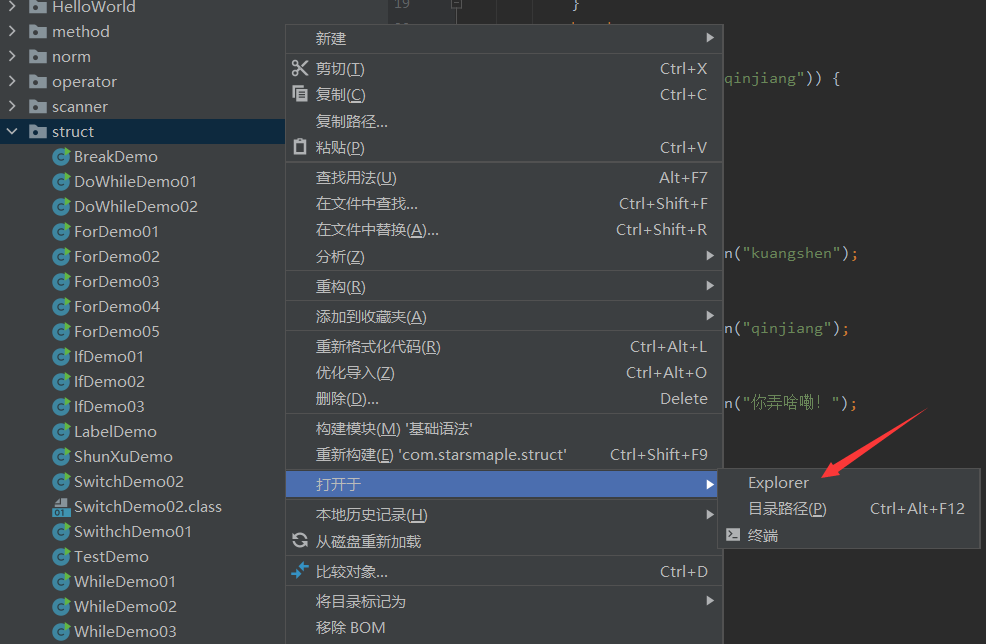Choose 在文件中查找... menu entry
Image resolution: width=986 pixels, height=644 pixels.
click(504, 204)
